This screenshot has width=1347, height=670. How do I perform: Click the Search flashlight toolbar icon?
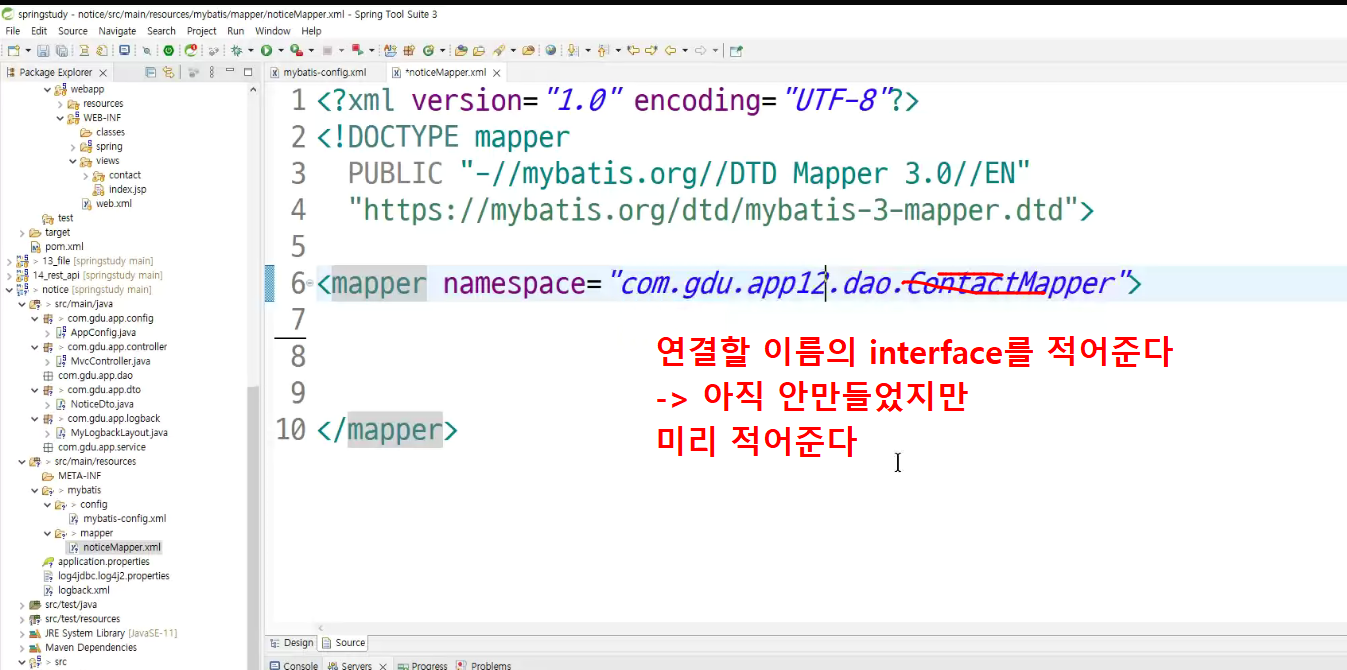click(498, 50)
